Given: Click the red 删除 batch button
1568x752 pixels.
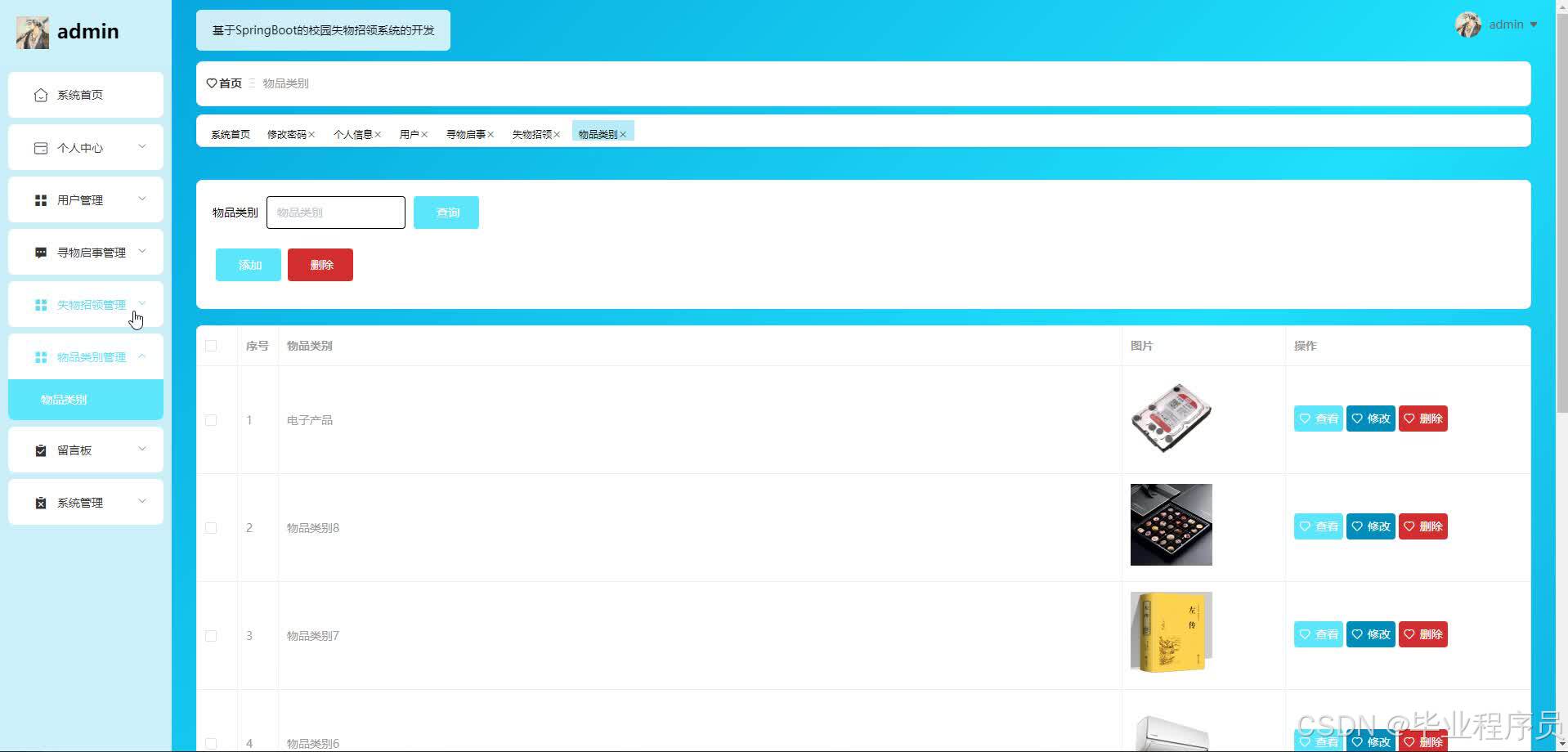Looking at the screenshot, I should (x=320, y=265).
